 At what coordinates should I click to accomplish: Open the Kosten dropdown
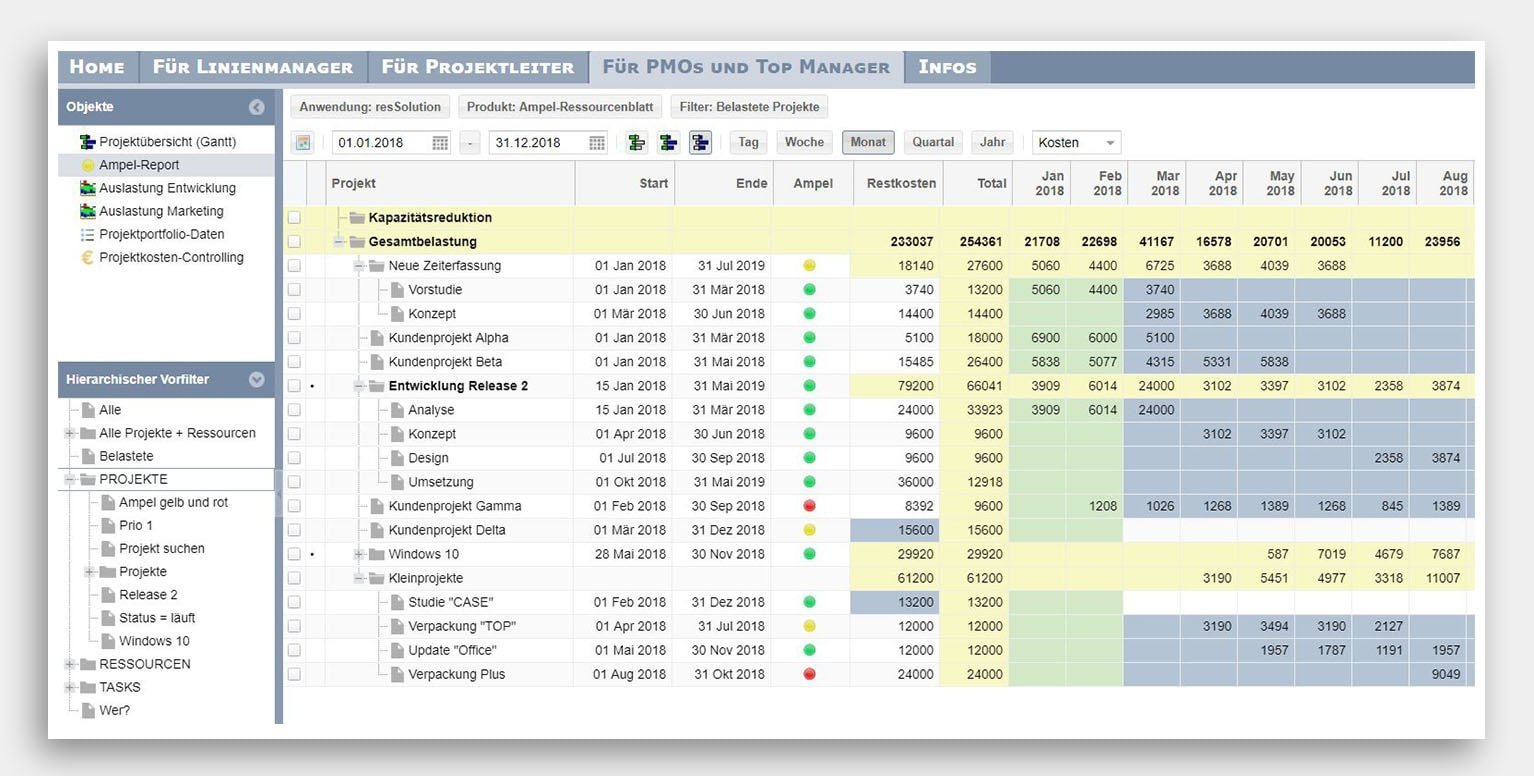[x=1077, y=143]
